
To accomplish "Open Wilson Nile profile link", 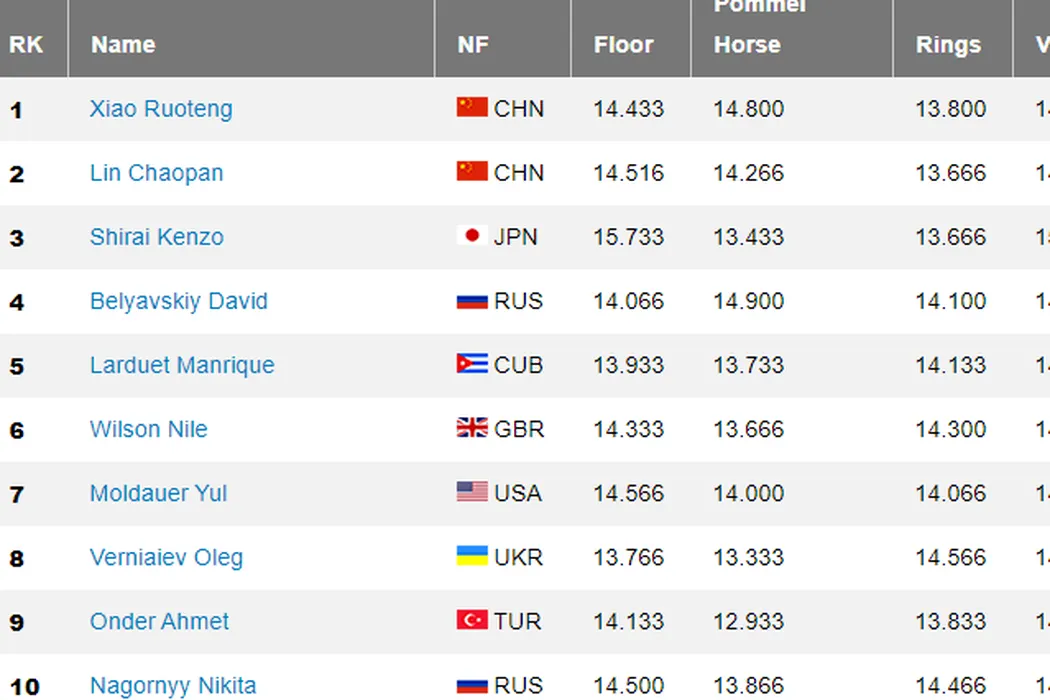I will [148, 429].
